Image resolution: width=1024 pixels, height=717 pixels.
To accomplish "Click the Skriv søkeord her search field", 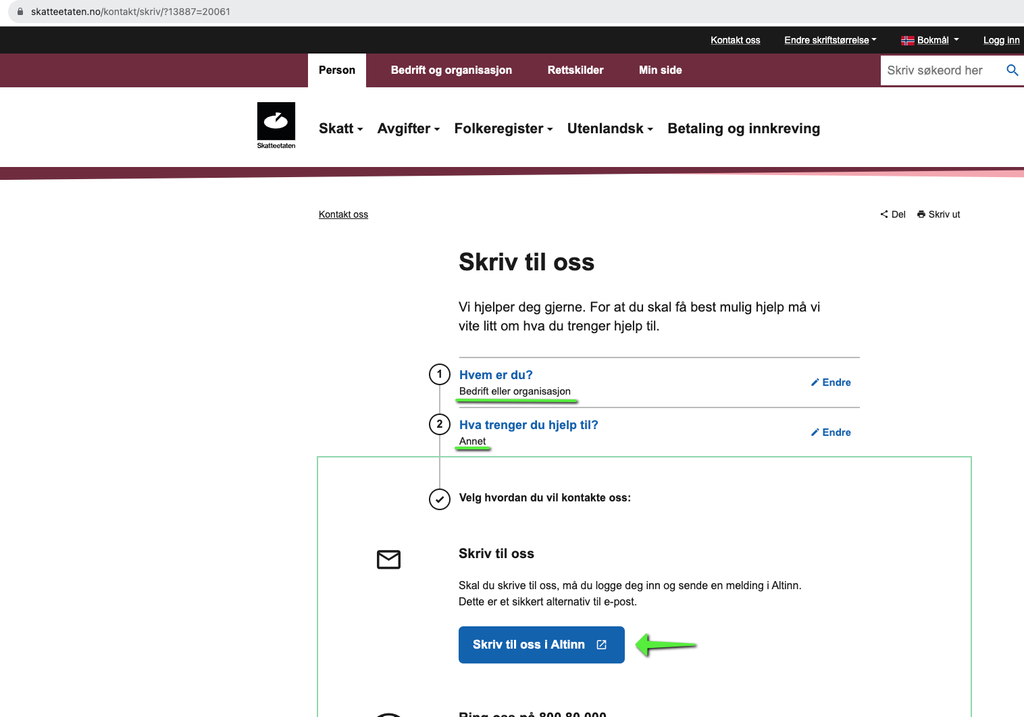I will point(940,70).
